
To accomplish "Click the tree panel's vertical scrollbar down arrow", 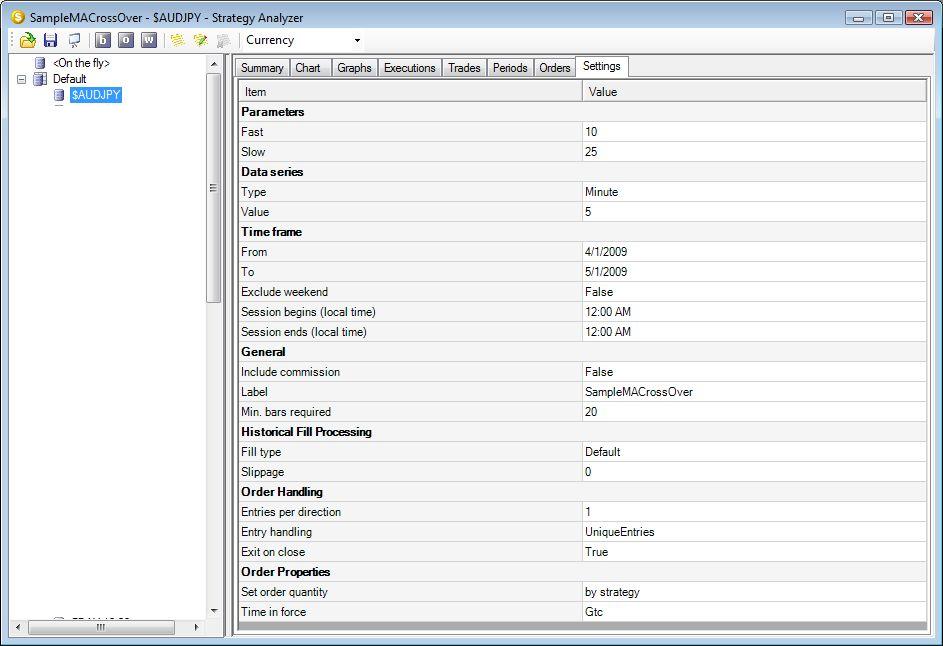I will tap(213, 611).
